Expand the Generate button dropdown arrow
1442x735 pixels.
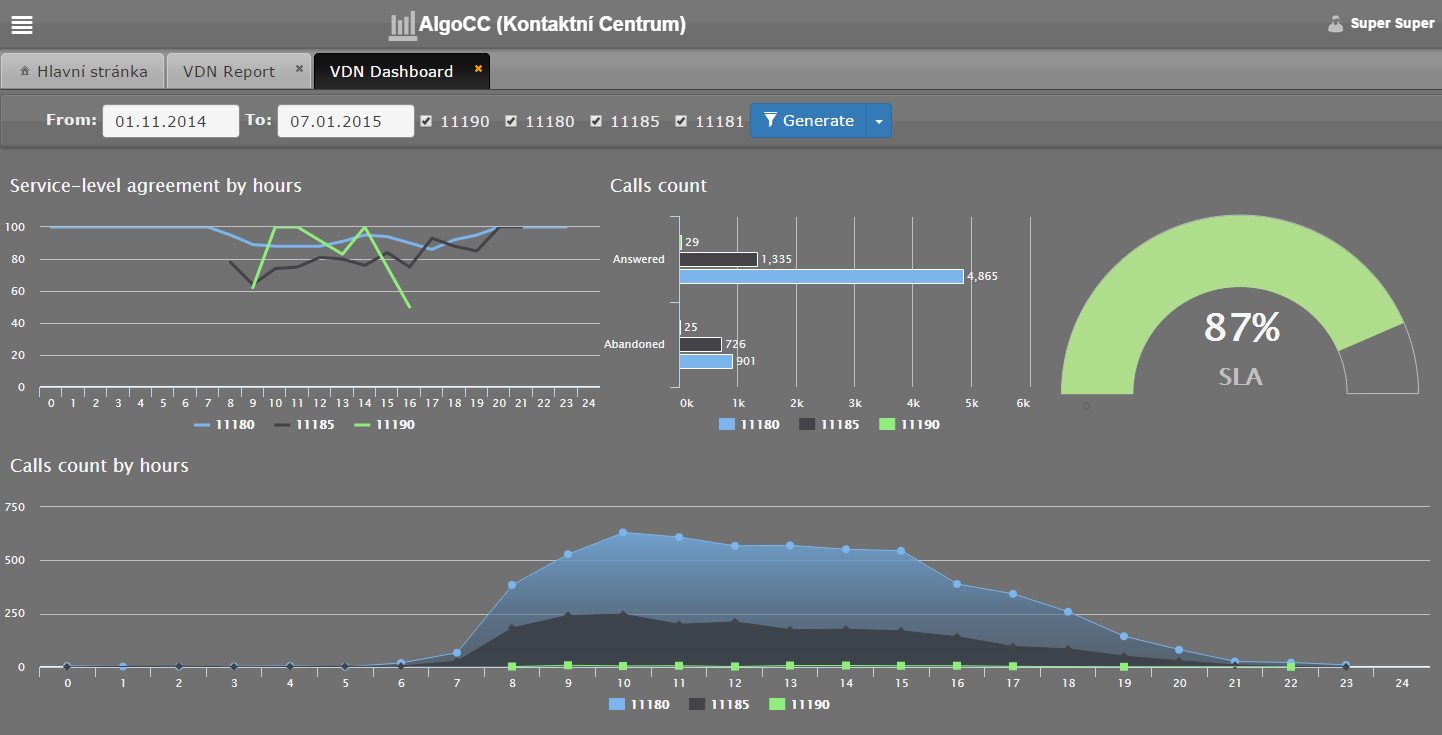878,121
